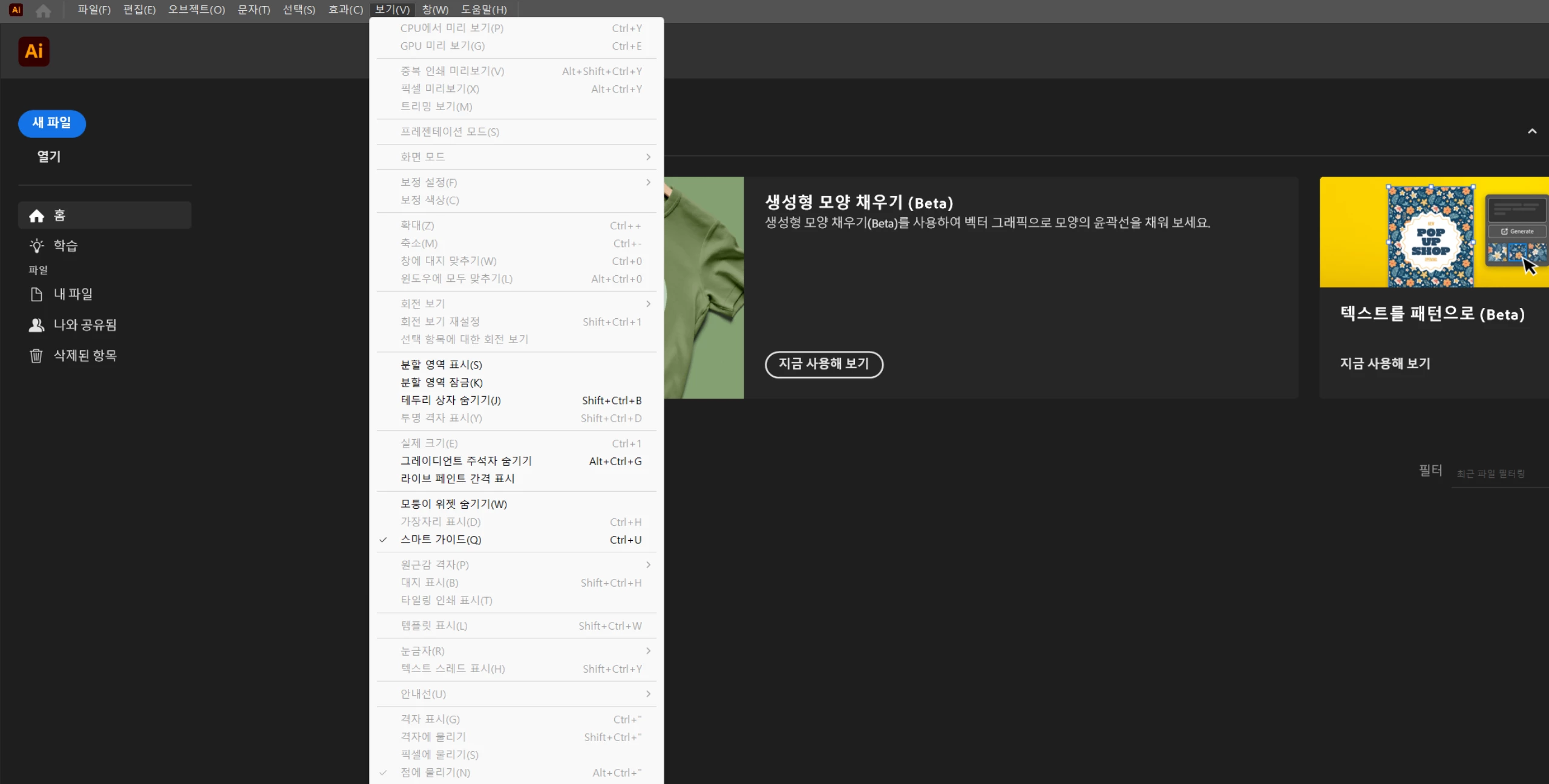The height and width of the screenshot is (784, 1549).
Task: Toggle 스마트 가이드 checkmark off
Action: tap(440, 540)
